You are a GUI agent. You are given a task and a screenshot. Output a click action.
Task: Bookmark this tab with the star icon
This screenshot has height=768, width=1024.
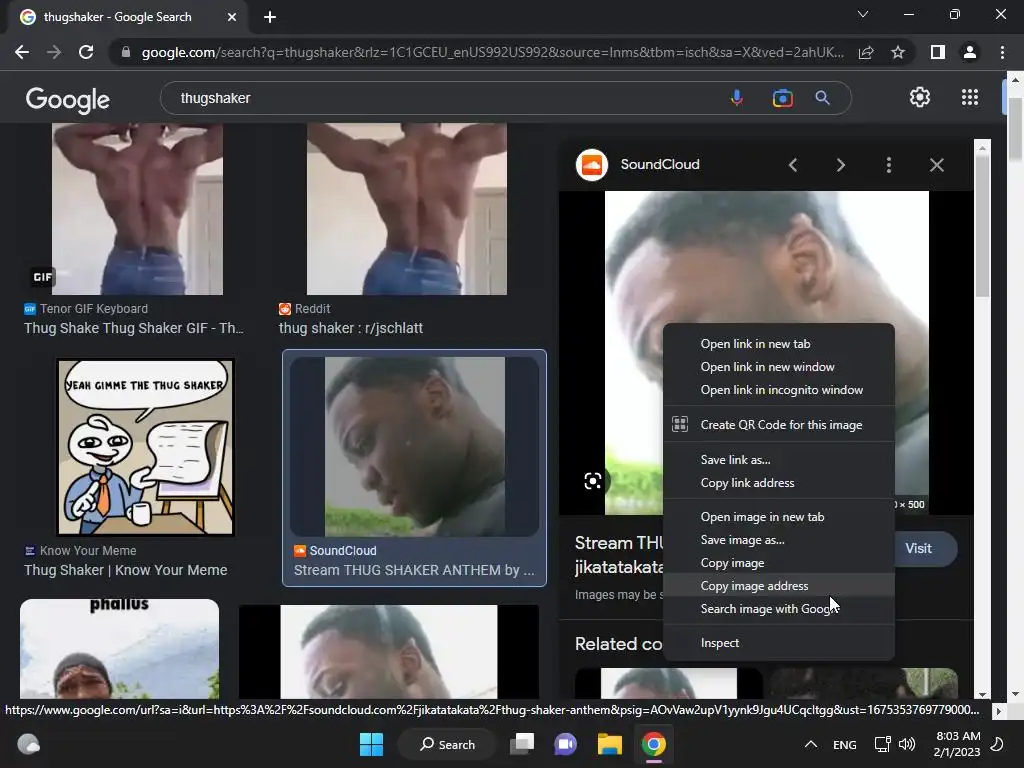(898, 52)
